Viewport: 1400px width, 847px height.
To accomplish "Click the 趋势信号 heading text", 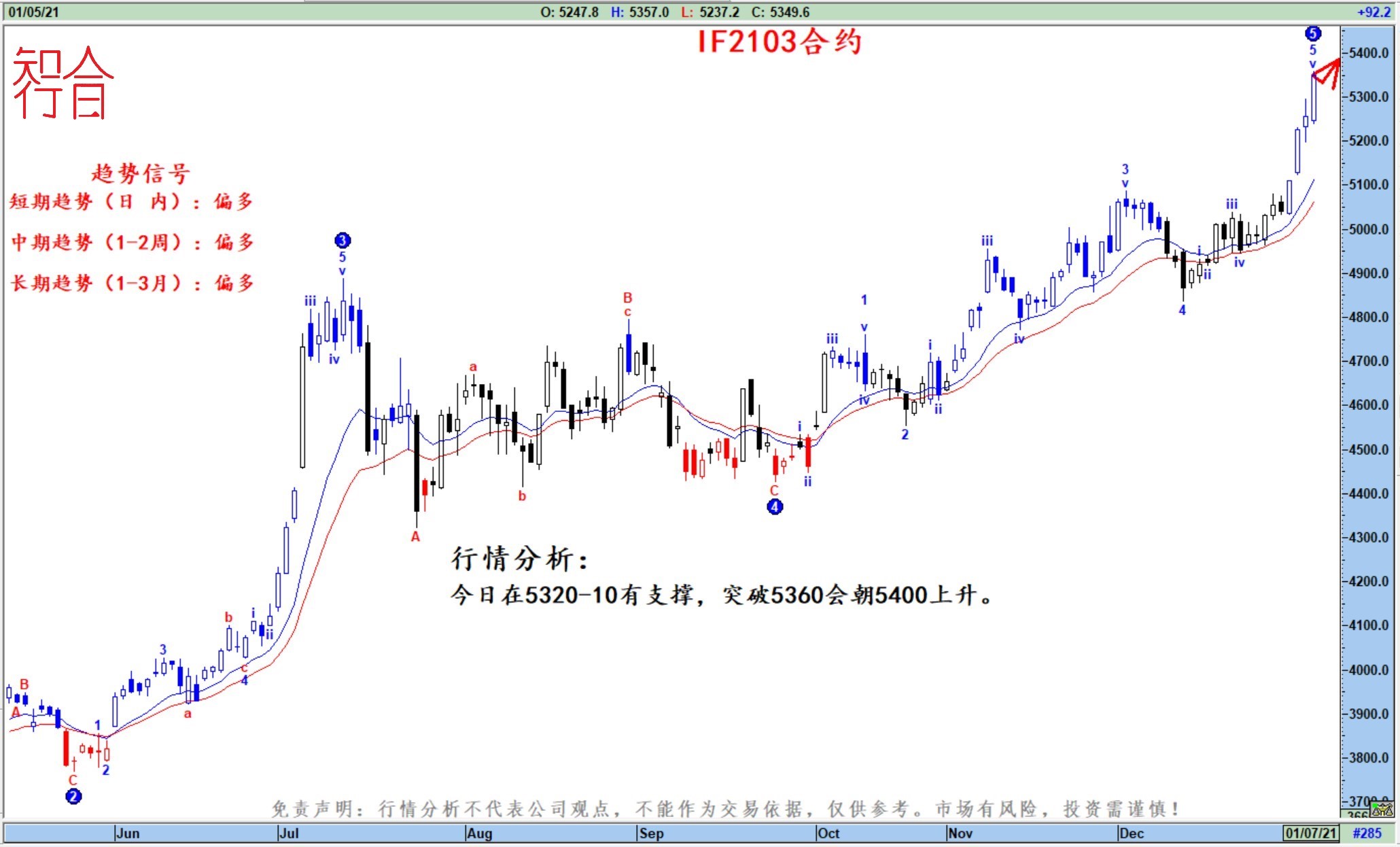I will tap(141, 173).
